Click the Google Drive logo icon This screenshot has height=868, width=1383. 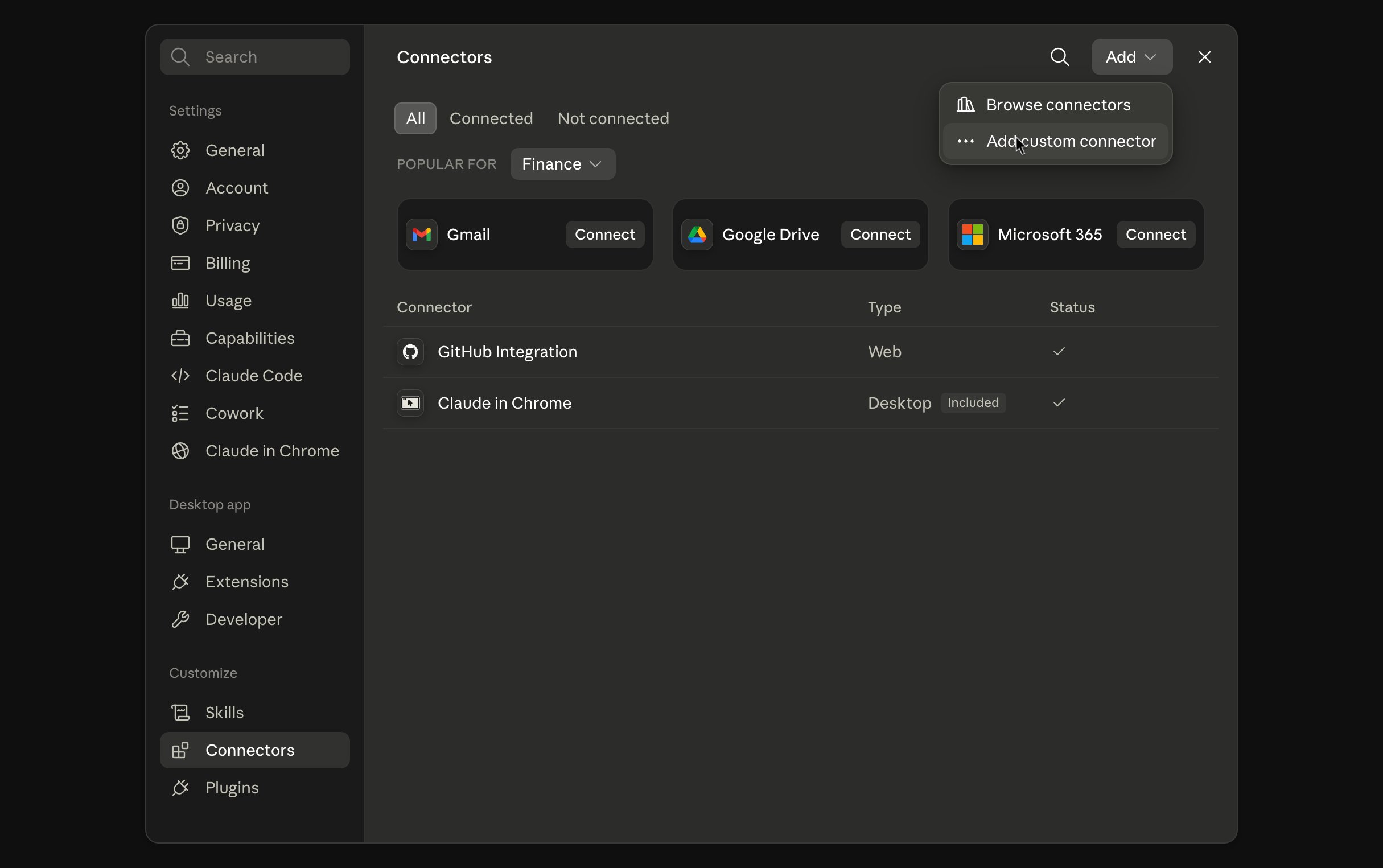tap(697, 235)
